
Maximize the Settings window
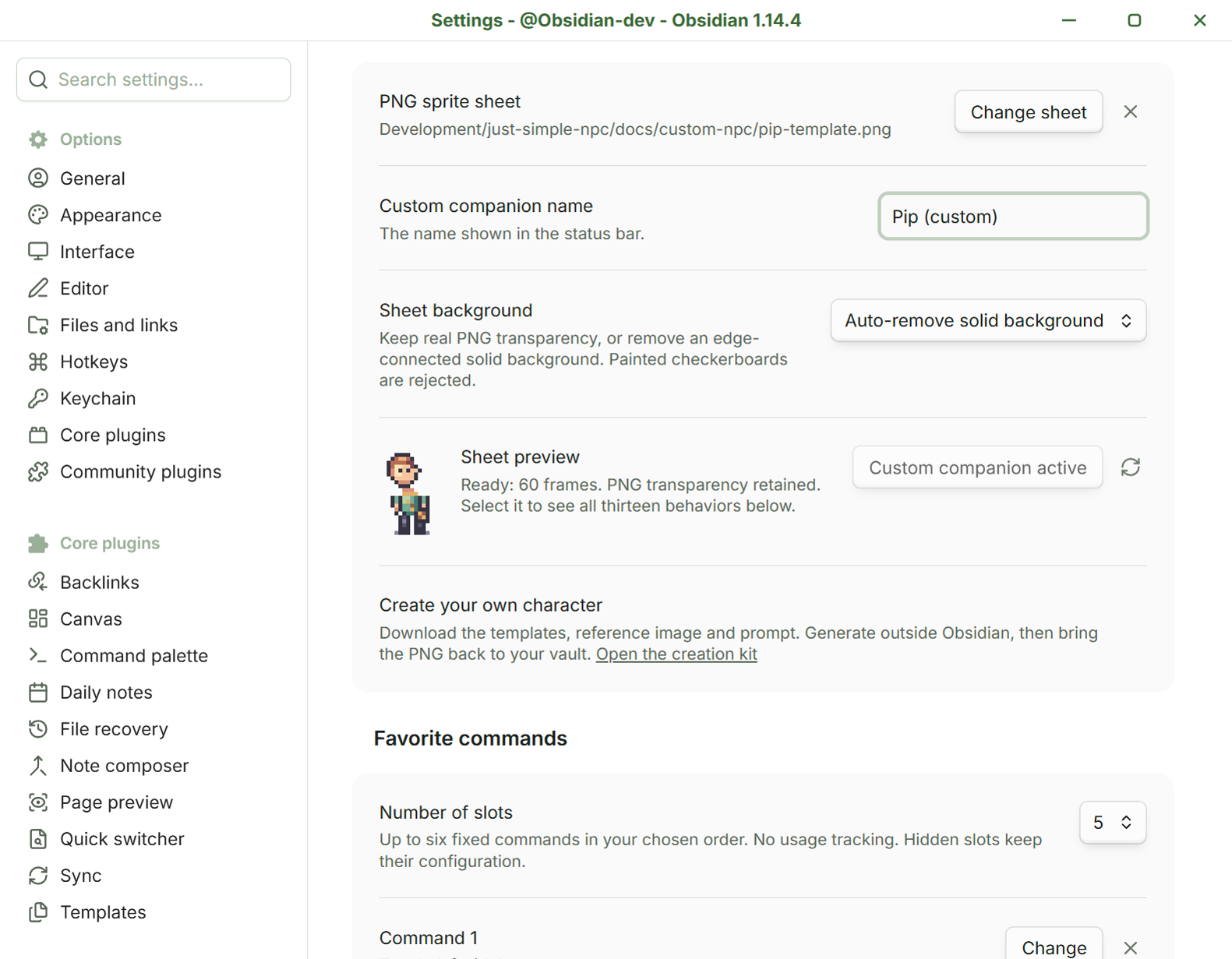point(1135,20)
